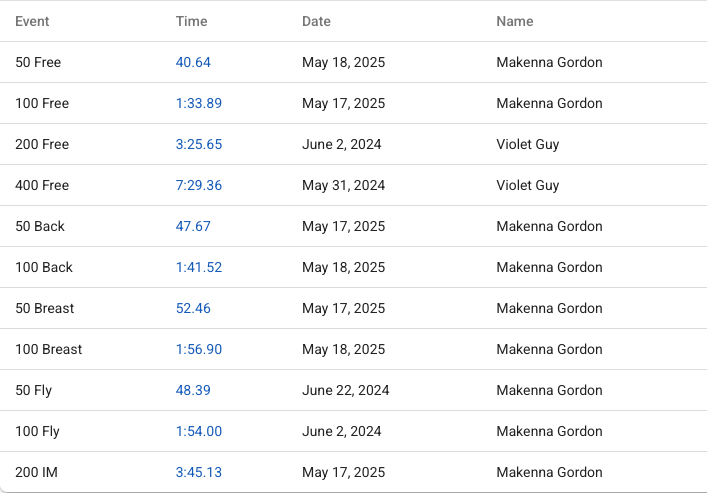707x493 pixels.
Task: Click the 47.67 50 Back time
Action: tap(193, 226)
